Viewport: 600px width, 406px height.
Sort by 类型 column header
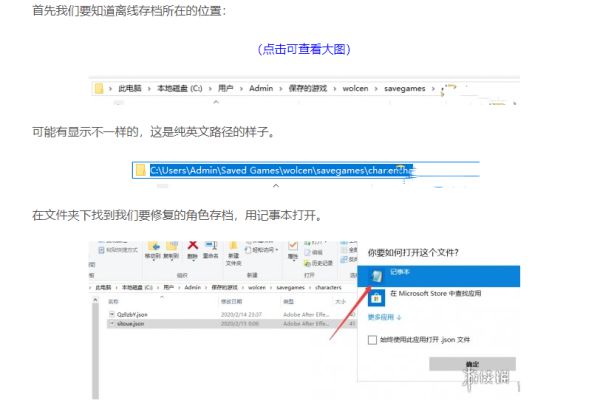289,302
